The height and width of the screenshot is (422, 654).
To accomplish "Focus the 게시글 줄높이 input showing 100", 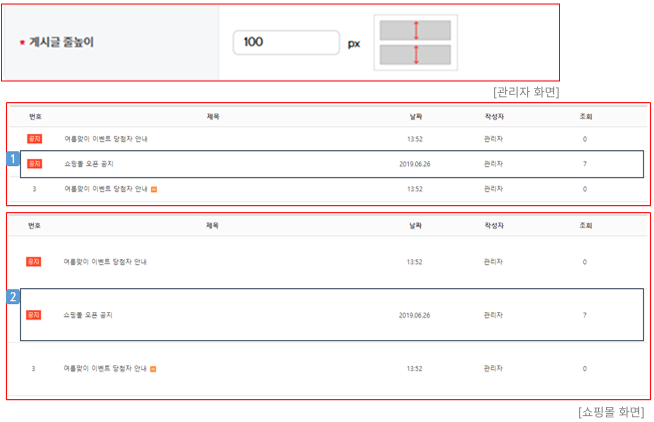I will [284, 42].
